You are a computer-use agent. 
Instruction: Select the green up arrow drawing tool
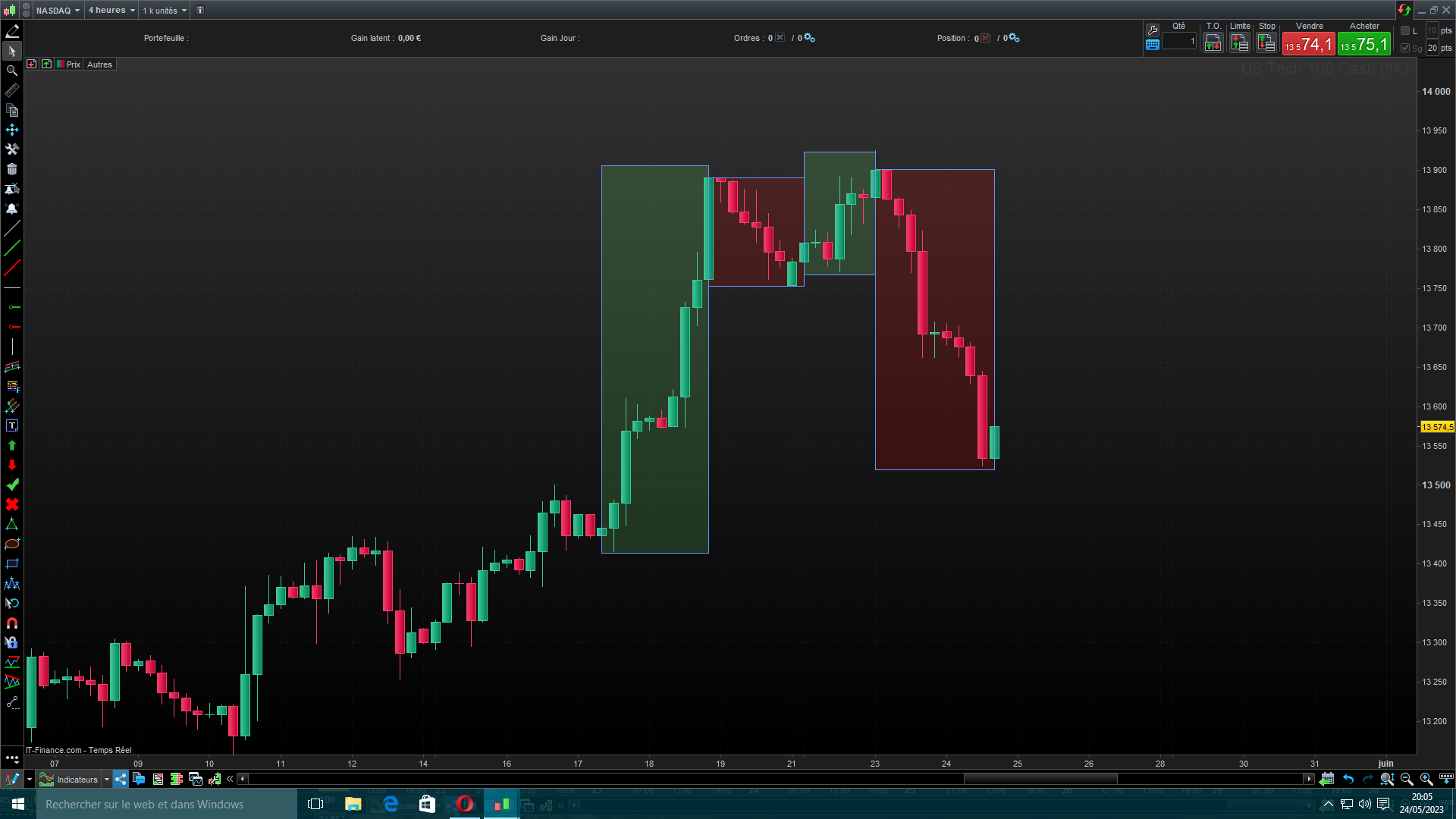(x=12, y=446)
